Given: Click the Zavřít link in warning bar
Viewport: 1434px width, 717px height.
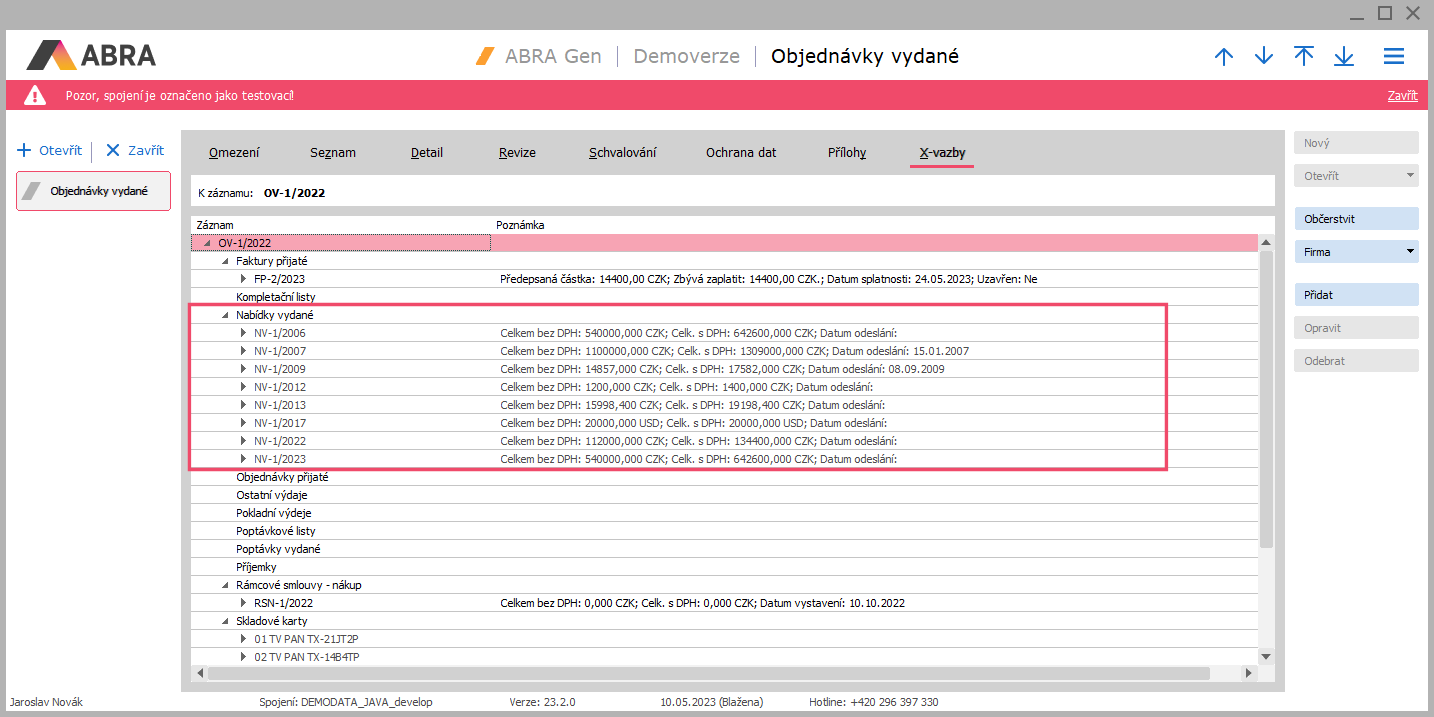Looking at the screenshot, I should click(x=1402, y=96).
